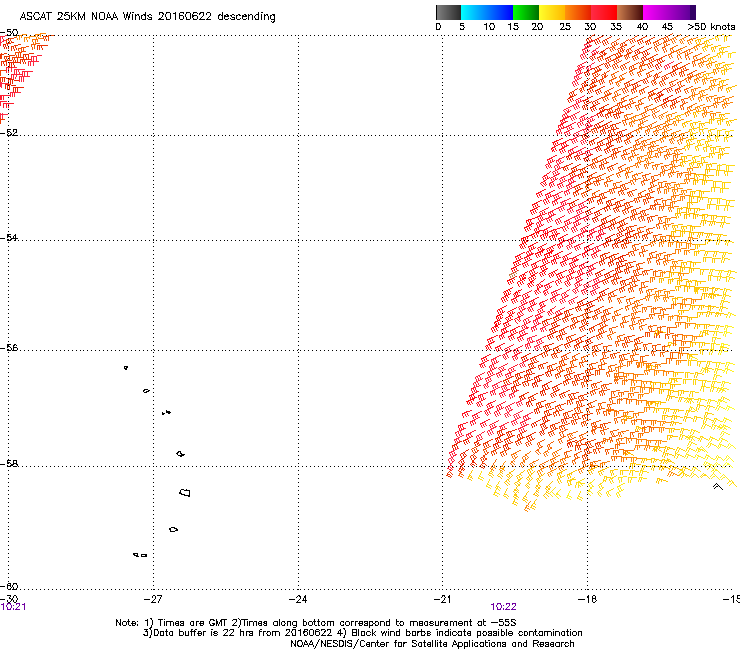Select the magenta 40-45 knots color band
The width and height of the screenshot is (740, 650).
(x=656, y=12)
